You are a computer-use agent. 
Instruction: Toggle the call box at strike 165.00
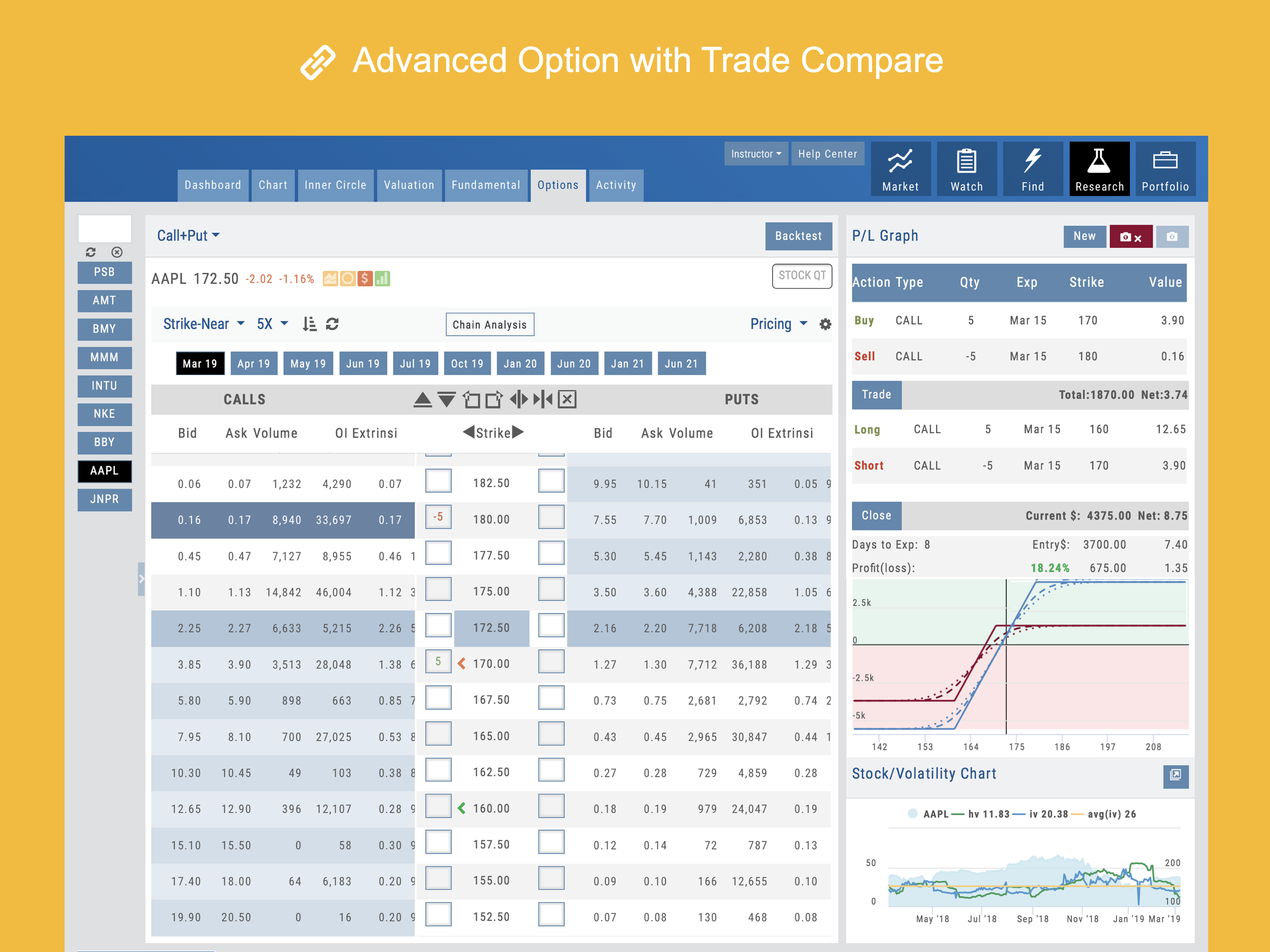[438, 734]
